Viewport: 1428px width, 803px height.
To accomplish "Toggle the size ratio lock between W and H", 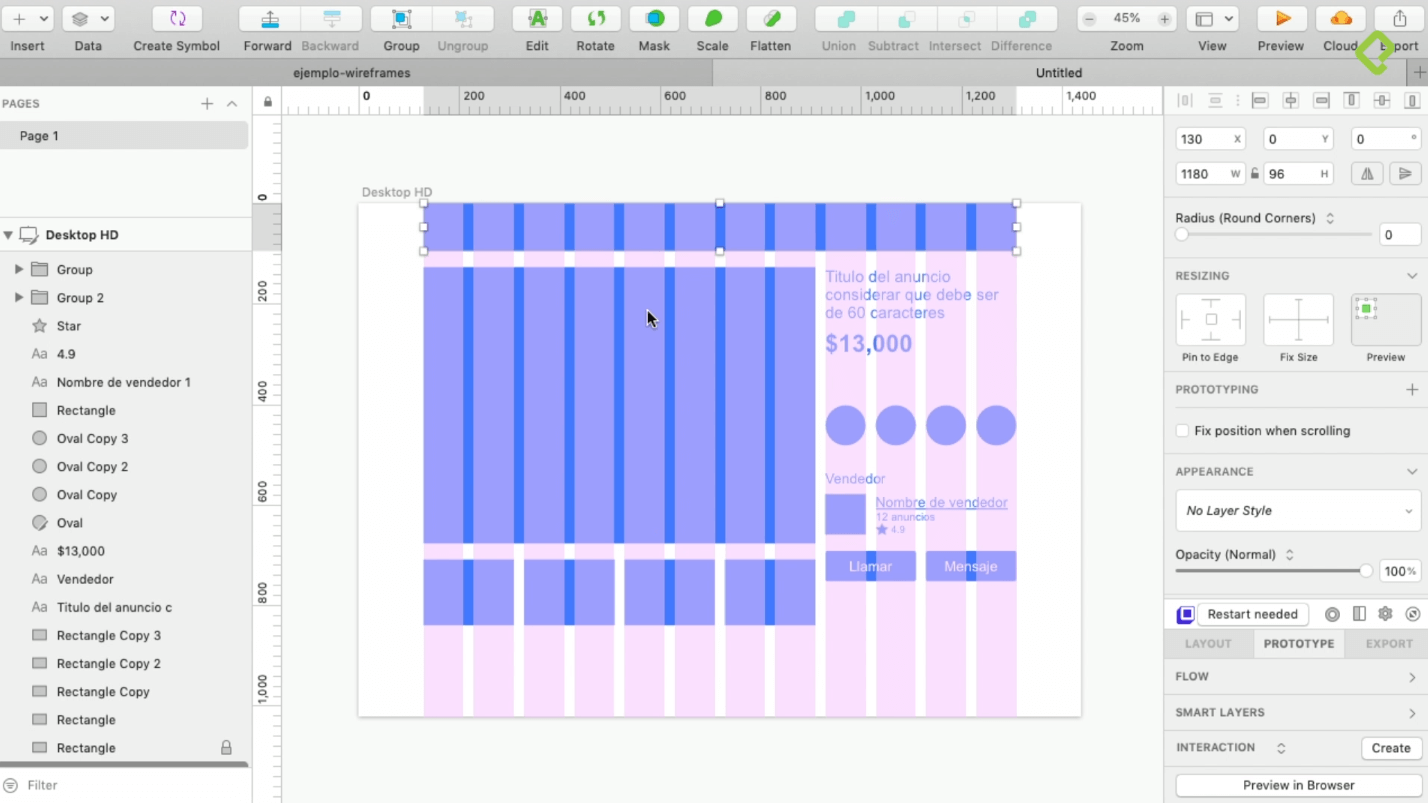I will (1255, 174).
